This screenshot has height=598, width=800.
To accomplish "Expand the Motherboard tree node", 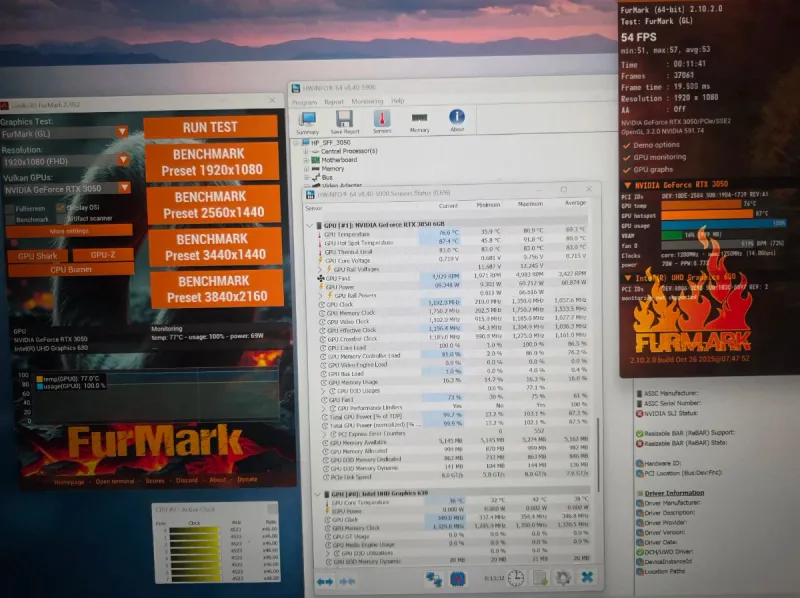I will (306, 160).
